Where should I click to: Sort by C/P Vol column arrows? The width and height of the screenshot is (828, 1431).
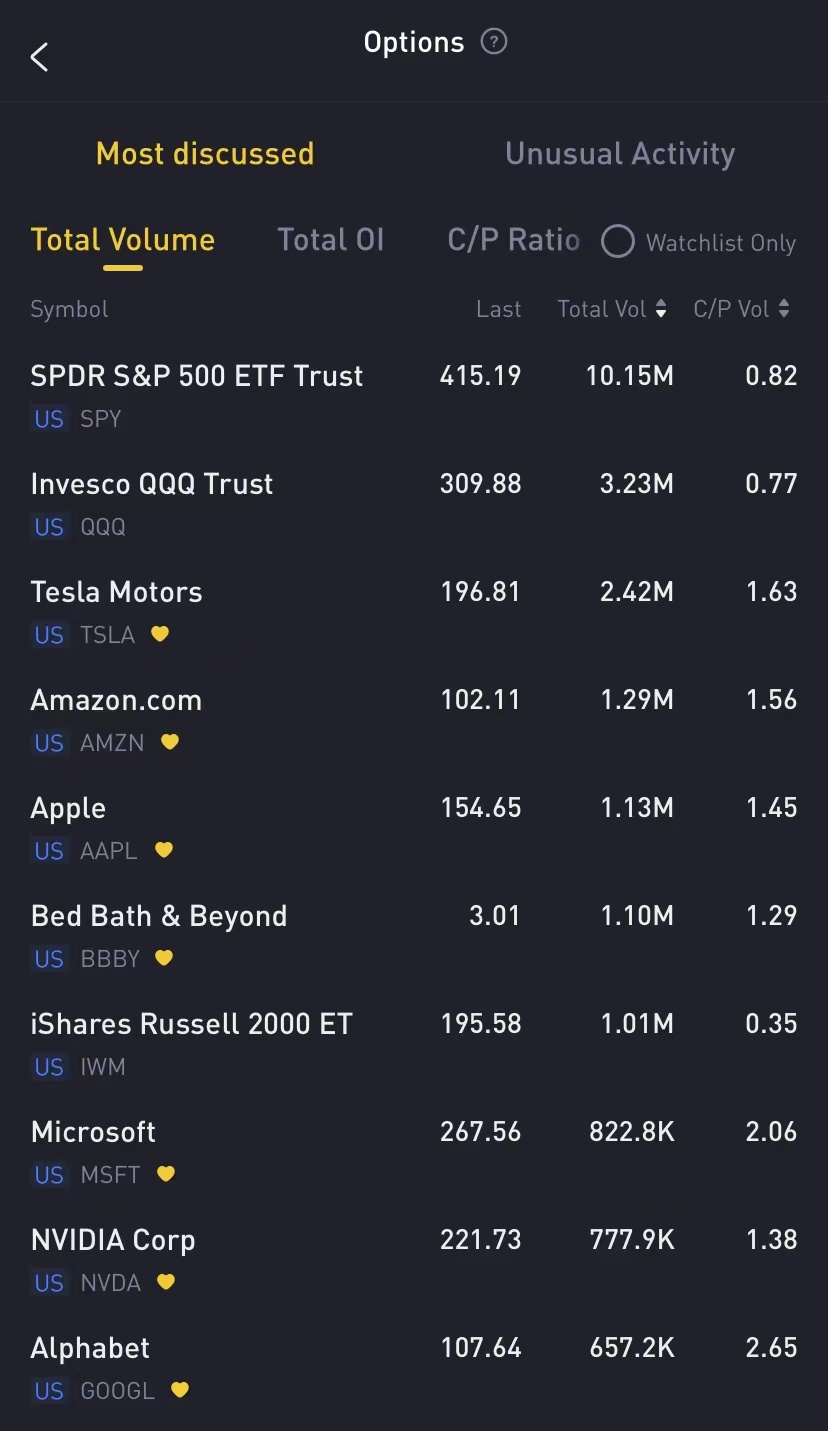[x=784, y=310]
